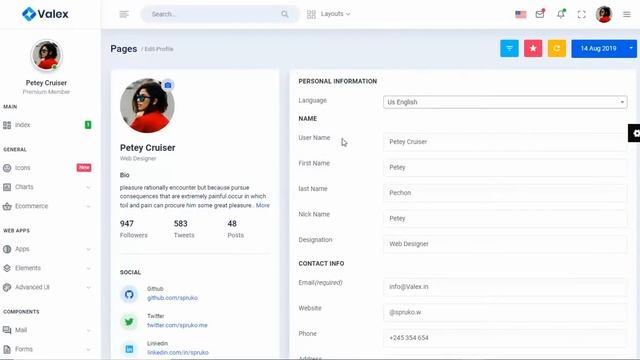640x360 pixels.
Task: Click the red star button
Action: pos(533,49)
